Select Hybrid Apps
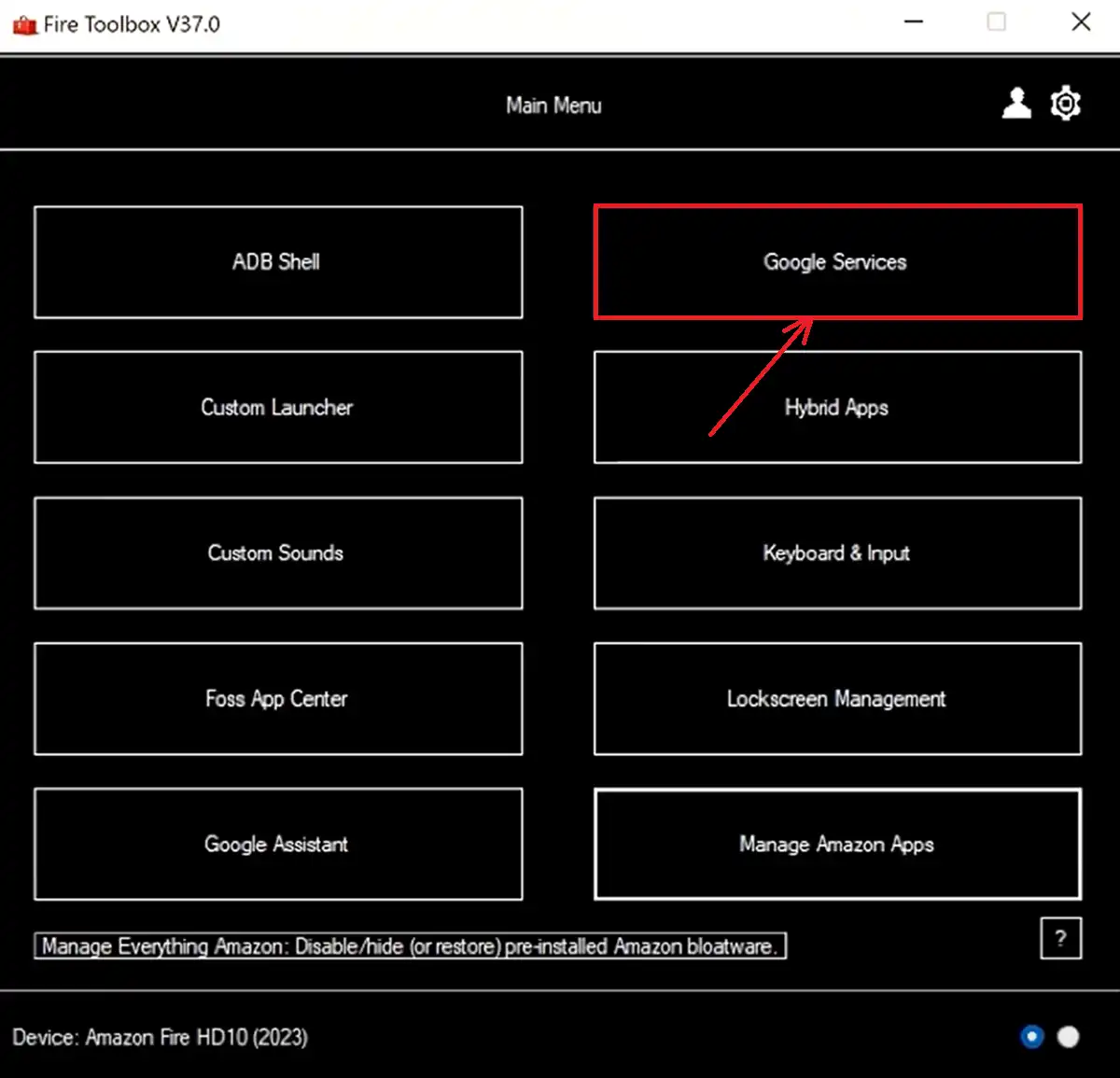 point(837,408)
